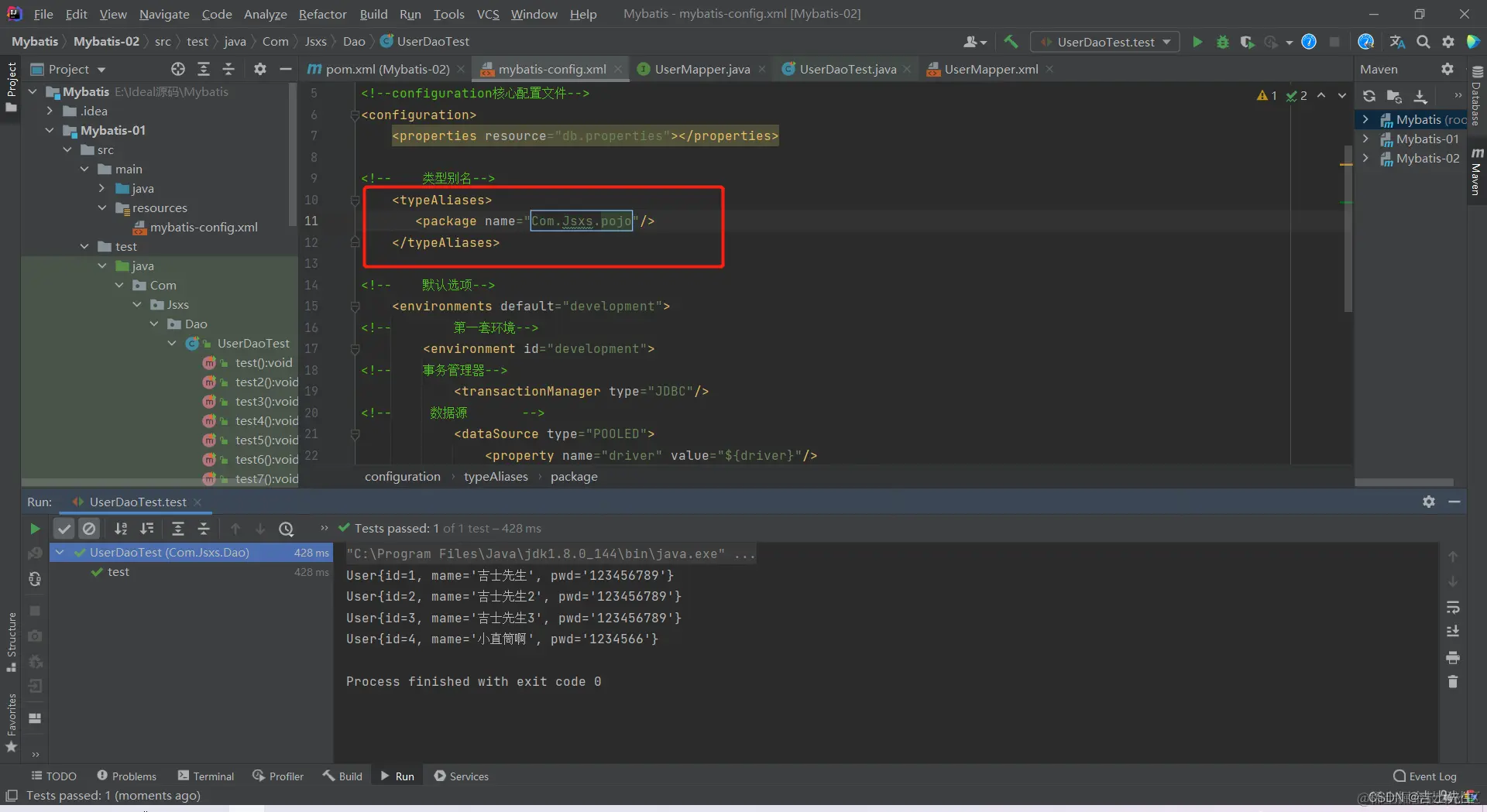This screenshot has height=812, width=1487.
Task: Open IDE settings gear in top toolbar
Action: tap(1448, 42)
